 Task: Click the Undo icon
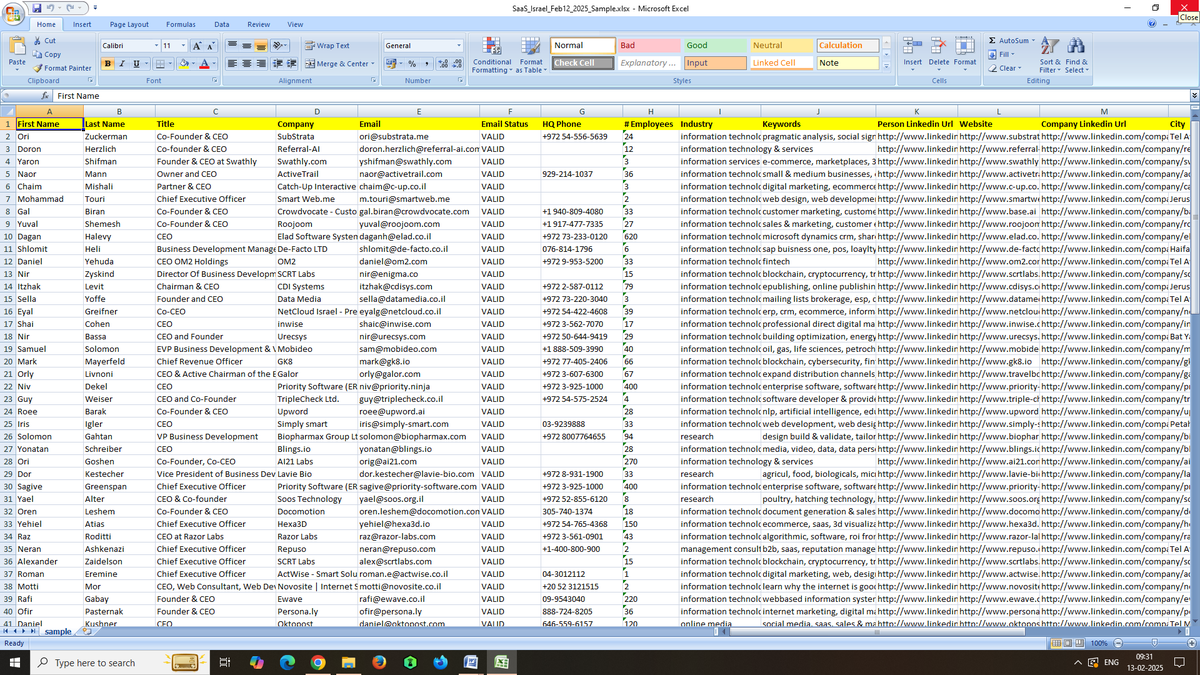click(x=48, y=8)
